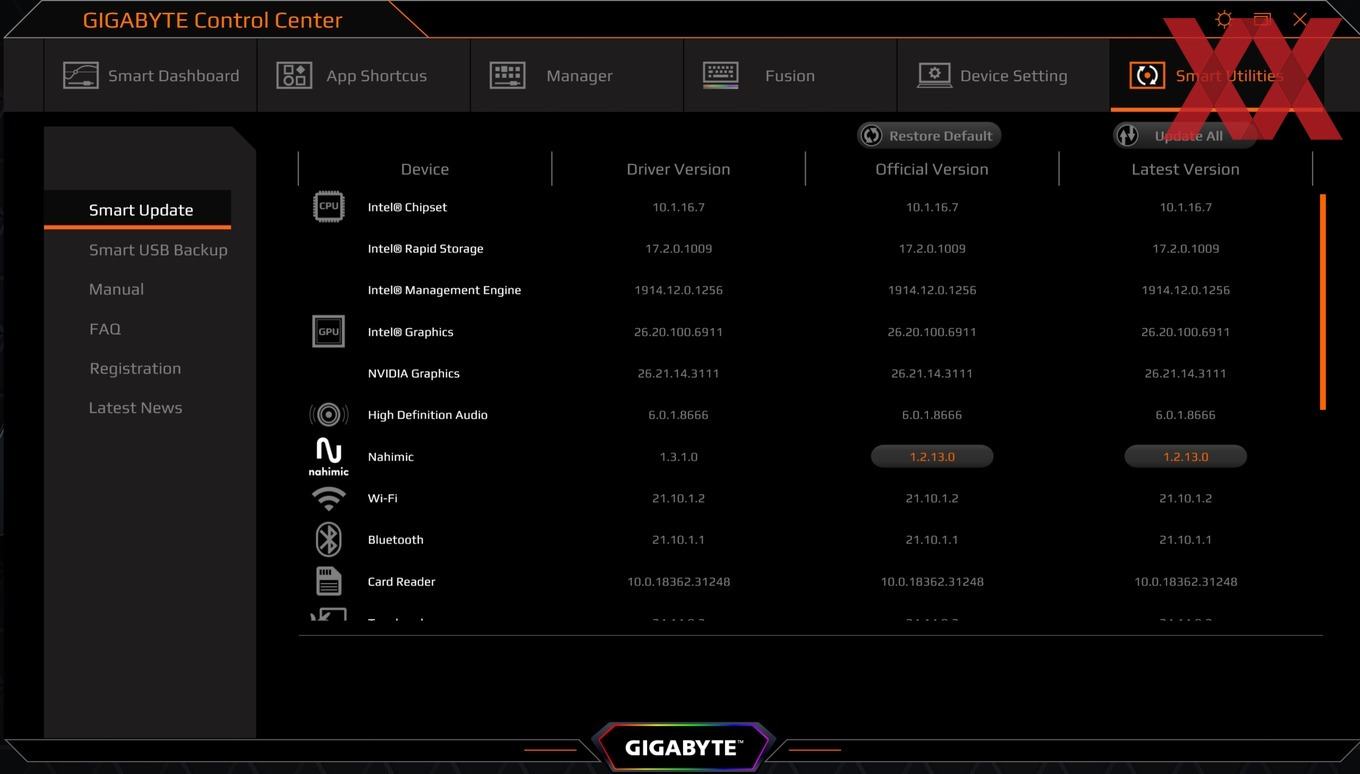Click the Nahimic Official Version 1.2.13.0 button
The image size is (1360, 774).
pos(932,456)
